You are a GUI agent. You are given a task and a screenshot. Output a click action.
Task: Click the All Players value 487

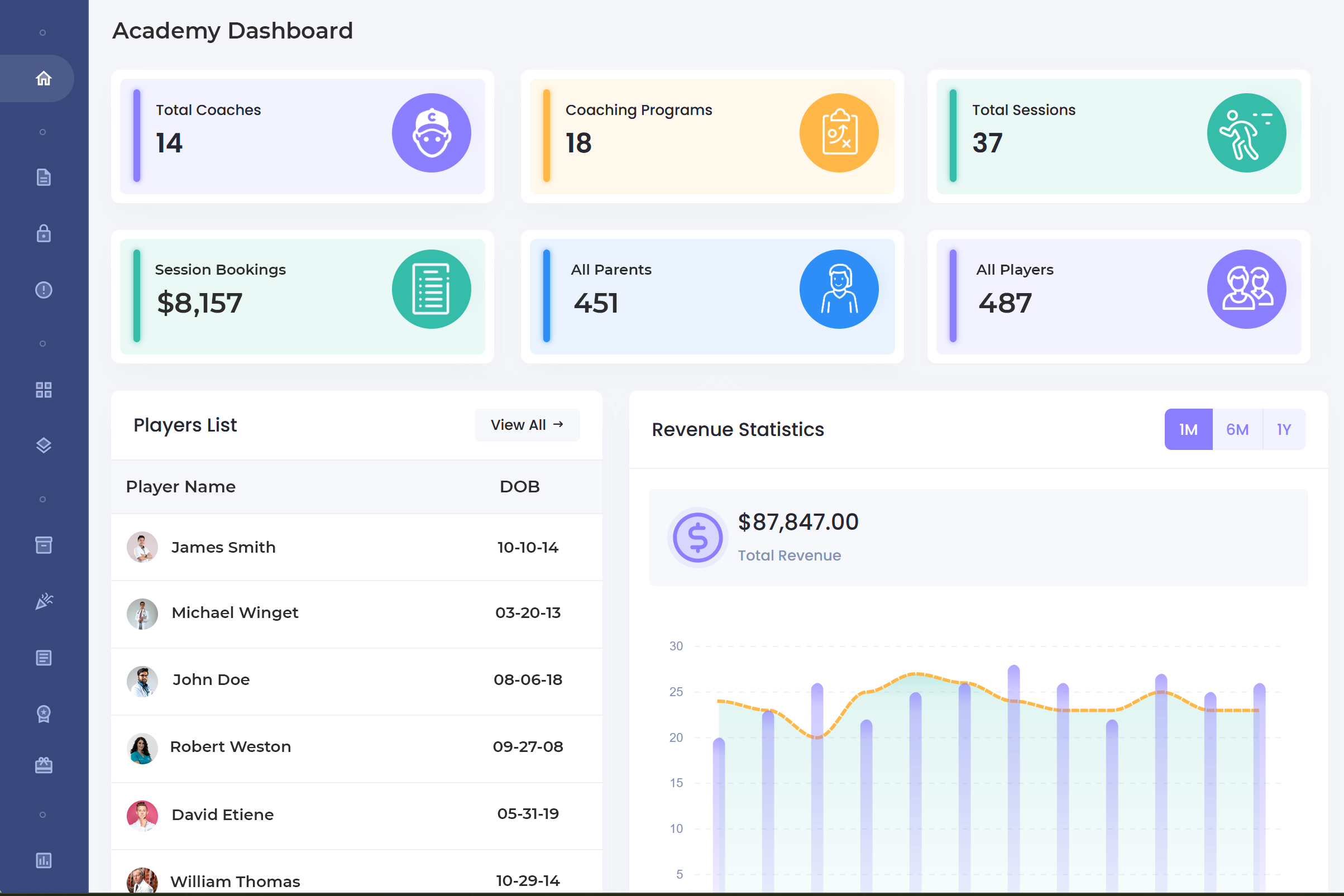[x=1005, y=302]
